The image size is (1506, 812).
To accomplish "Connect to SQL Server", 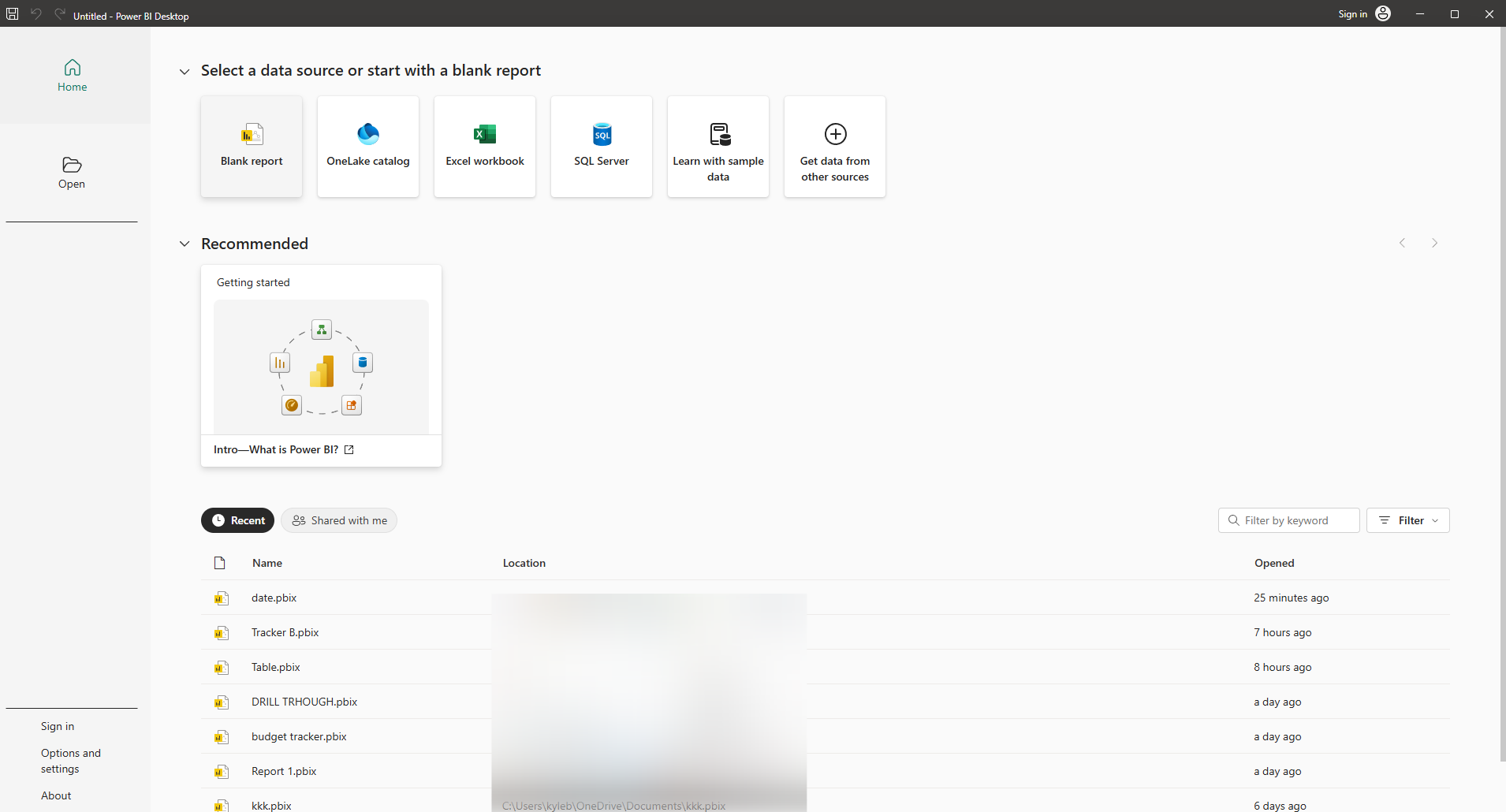I will [x=602, y=147].
